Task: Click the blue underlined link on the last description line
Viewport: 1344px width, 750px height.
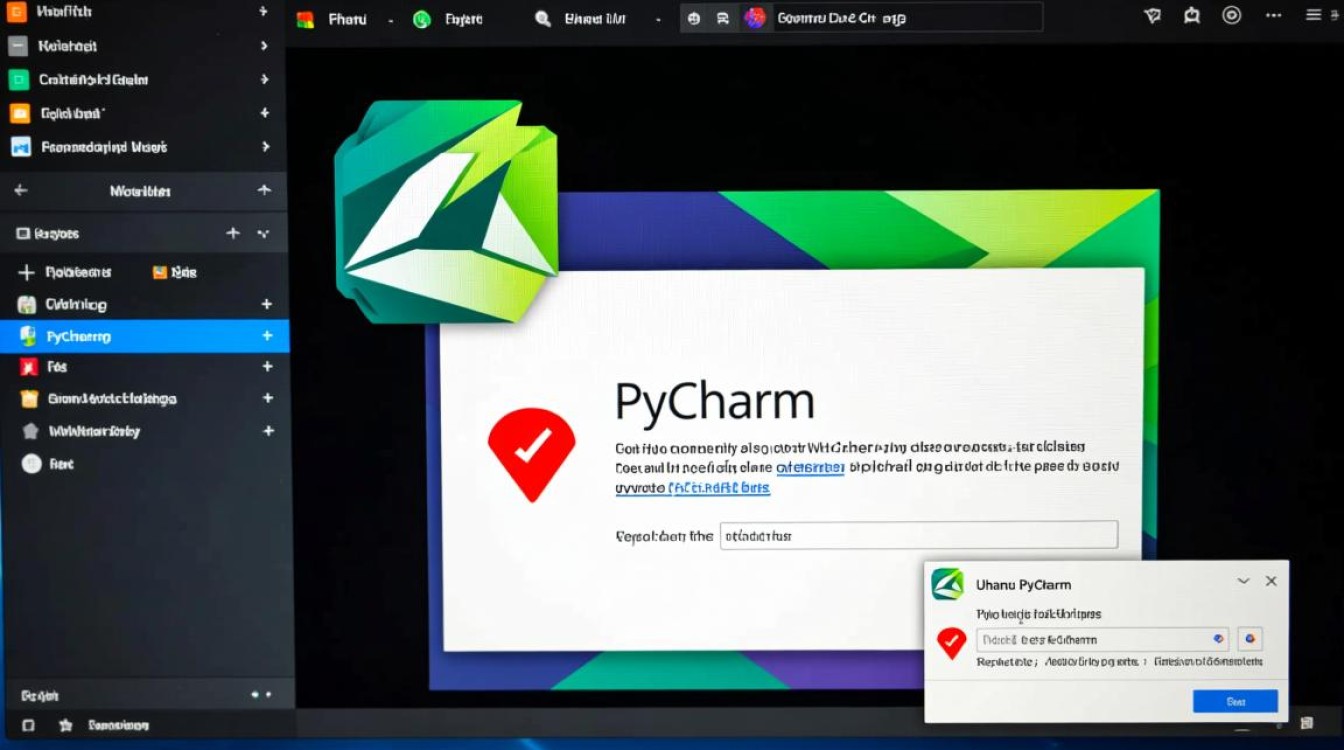Action: click(719, 488)
